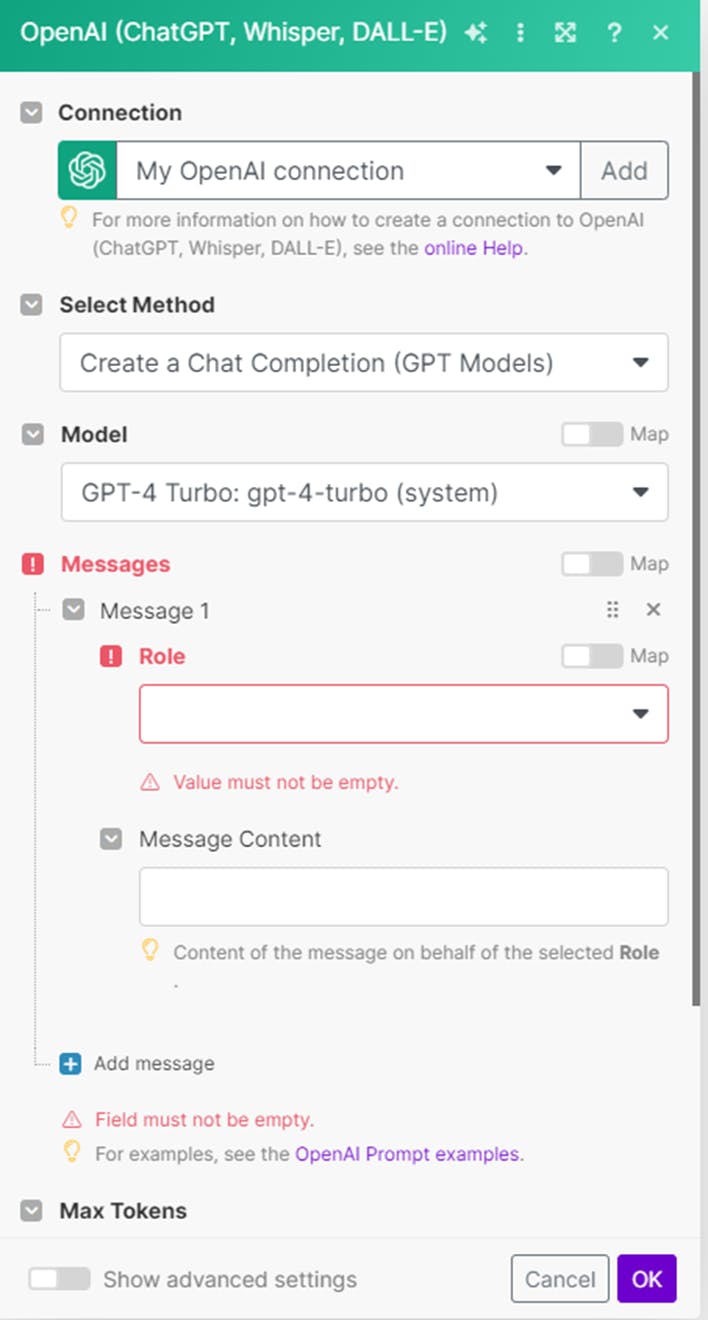Open the three-dot module options menu
708x1320 pixels.
520,33
